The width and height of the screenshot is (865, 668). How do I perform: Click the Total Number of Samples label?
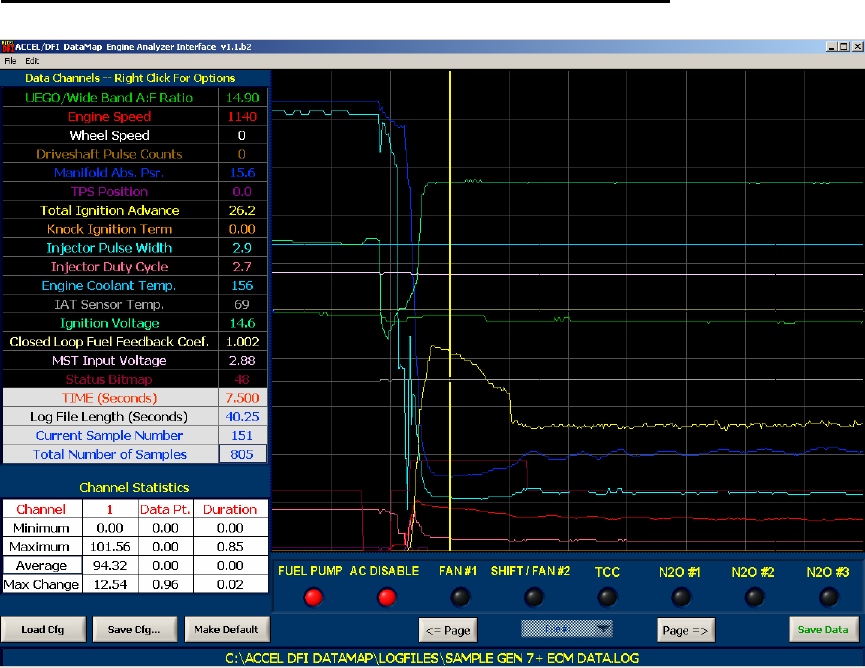109,454
